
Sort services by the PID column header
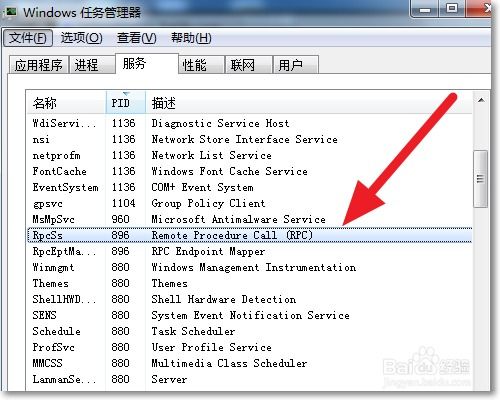pyautogui.click(x=126, y=103)
